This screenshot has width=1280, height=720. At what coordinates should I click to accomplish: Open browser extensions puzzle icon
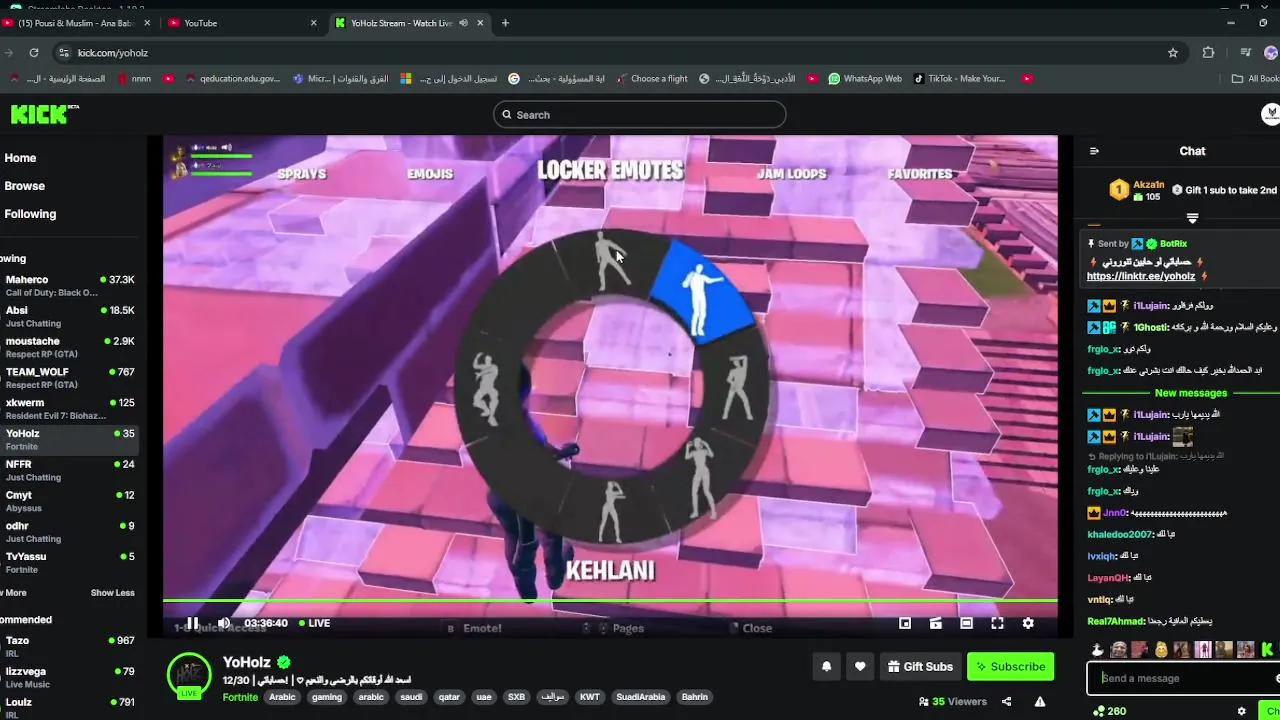click(x=1208, y=53)
